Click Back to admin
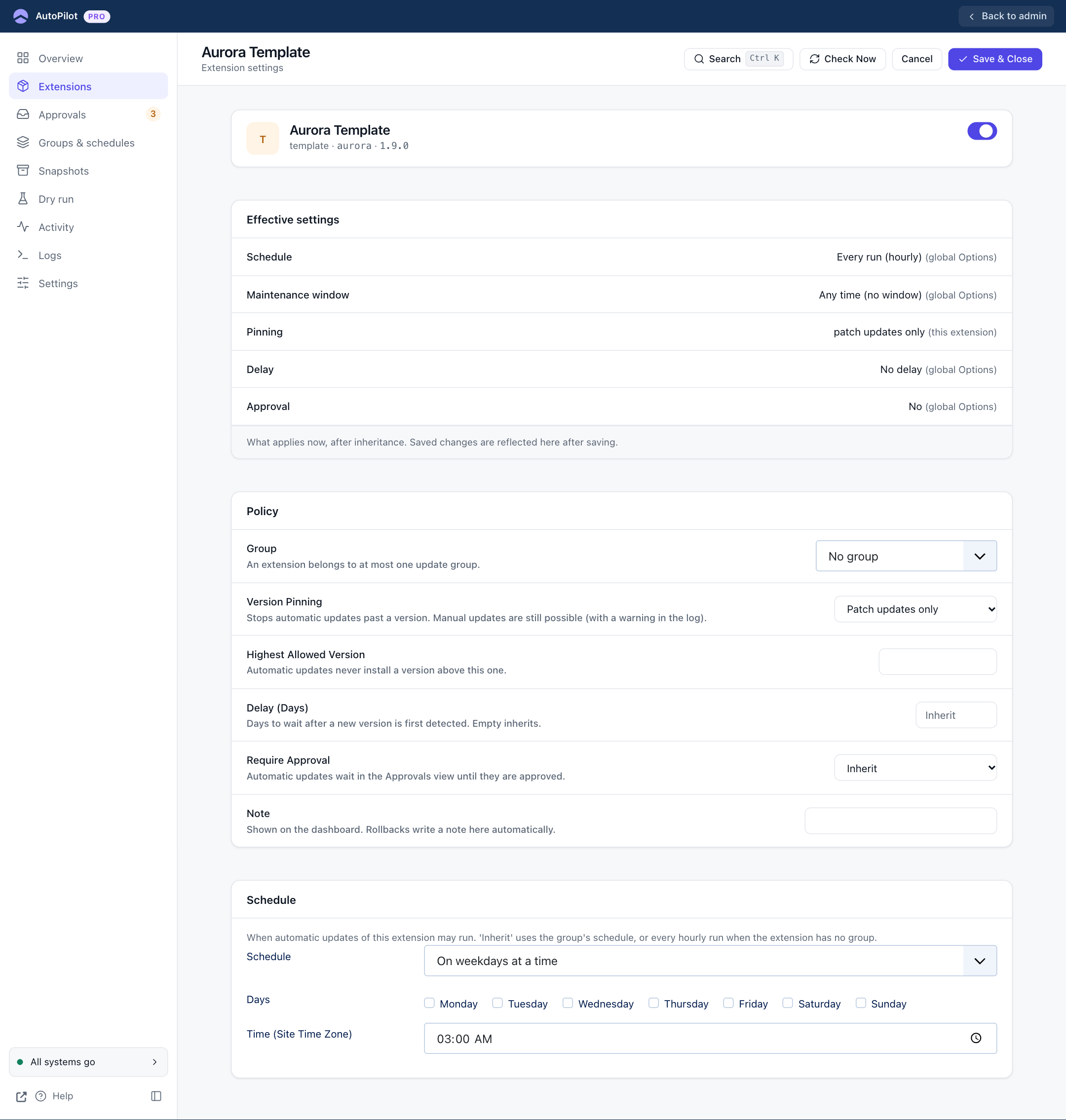 coord(1006,16)
